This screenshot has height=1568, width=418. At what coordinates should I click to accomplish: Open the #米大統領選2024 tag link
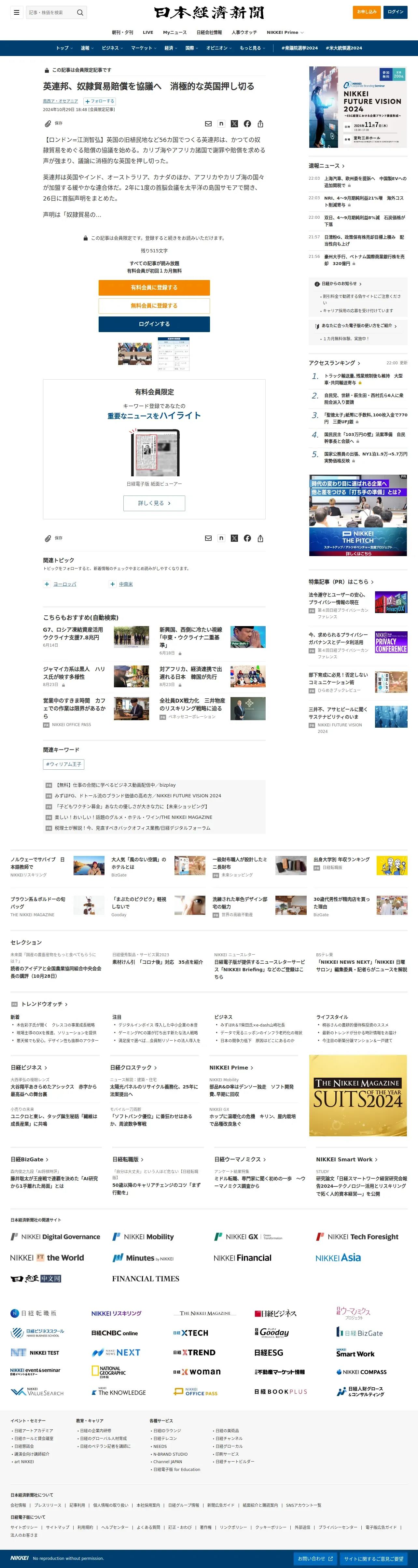tap(344, 48)
